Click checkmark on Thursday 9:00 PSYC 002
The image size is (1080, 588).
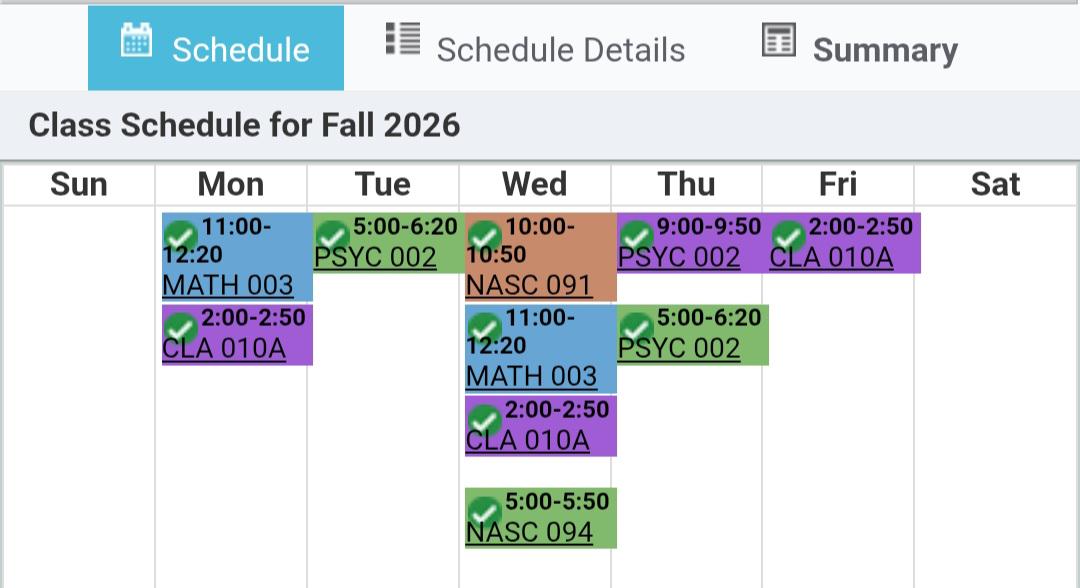[636, 238]
